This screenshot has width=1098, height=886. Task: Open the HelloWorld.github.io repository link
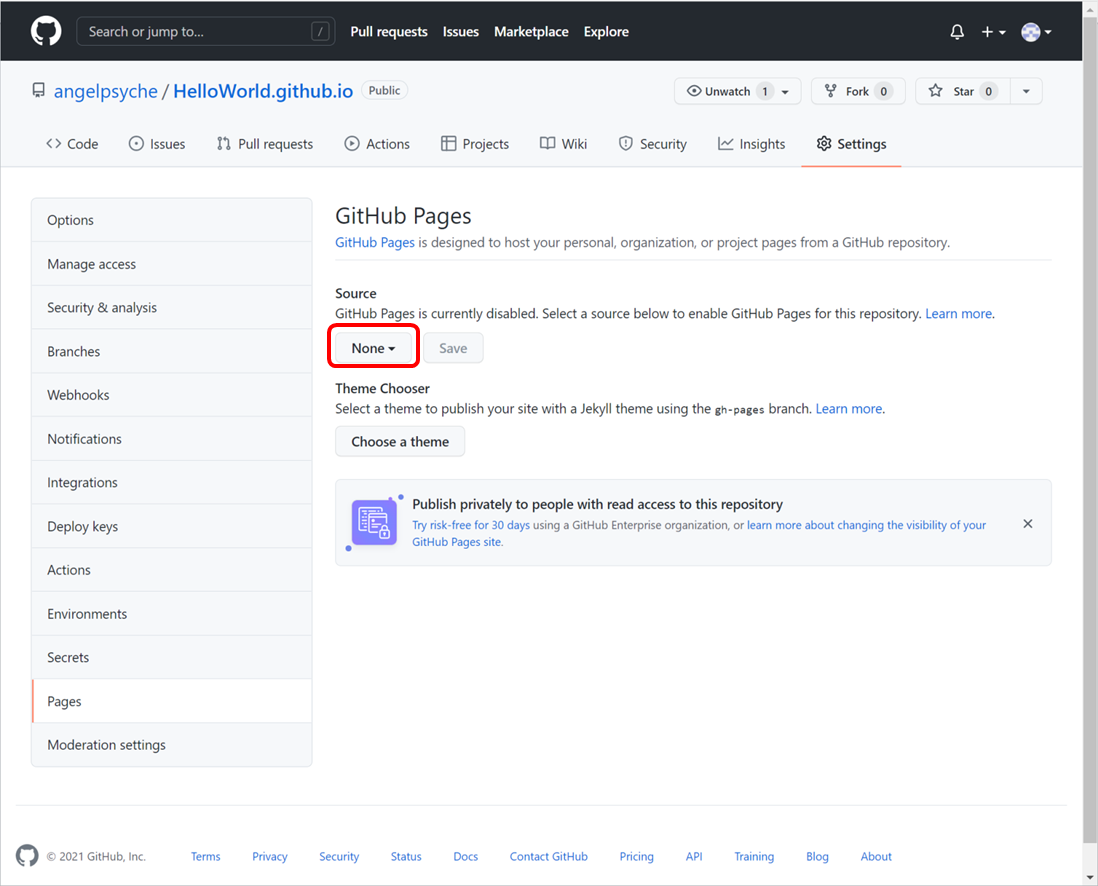pyautogui.click(x=263, y=91)
